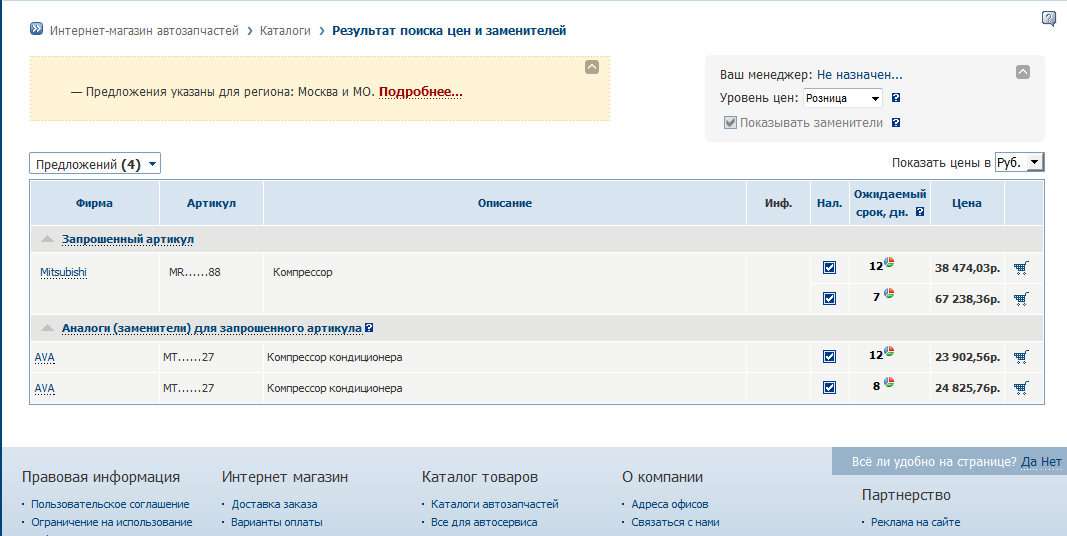Image resolution: width=1067 pixels, height=536 pixels.
Task: Toggle availability checkbox for 38 474,03р. row
Action: 829,268
